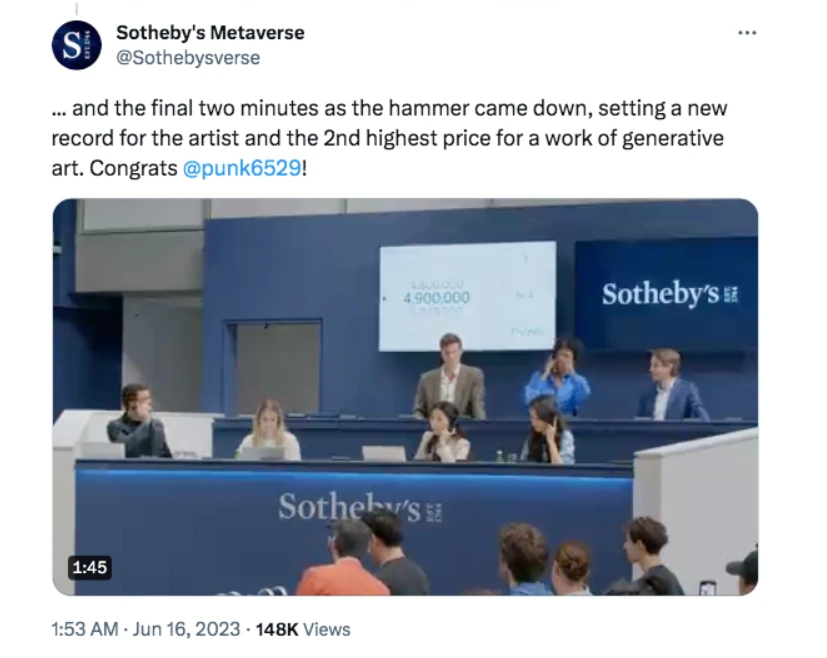Click the 1:45 video duration badge
Image resolution: width=827 pixels, height=658 pixels.
(90, 567)
